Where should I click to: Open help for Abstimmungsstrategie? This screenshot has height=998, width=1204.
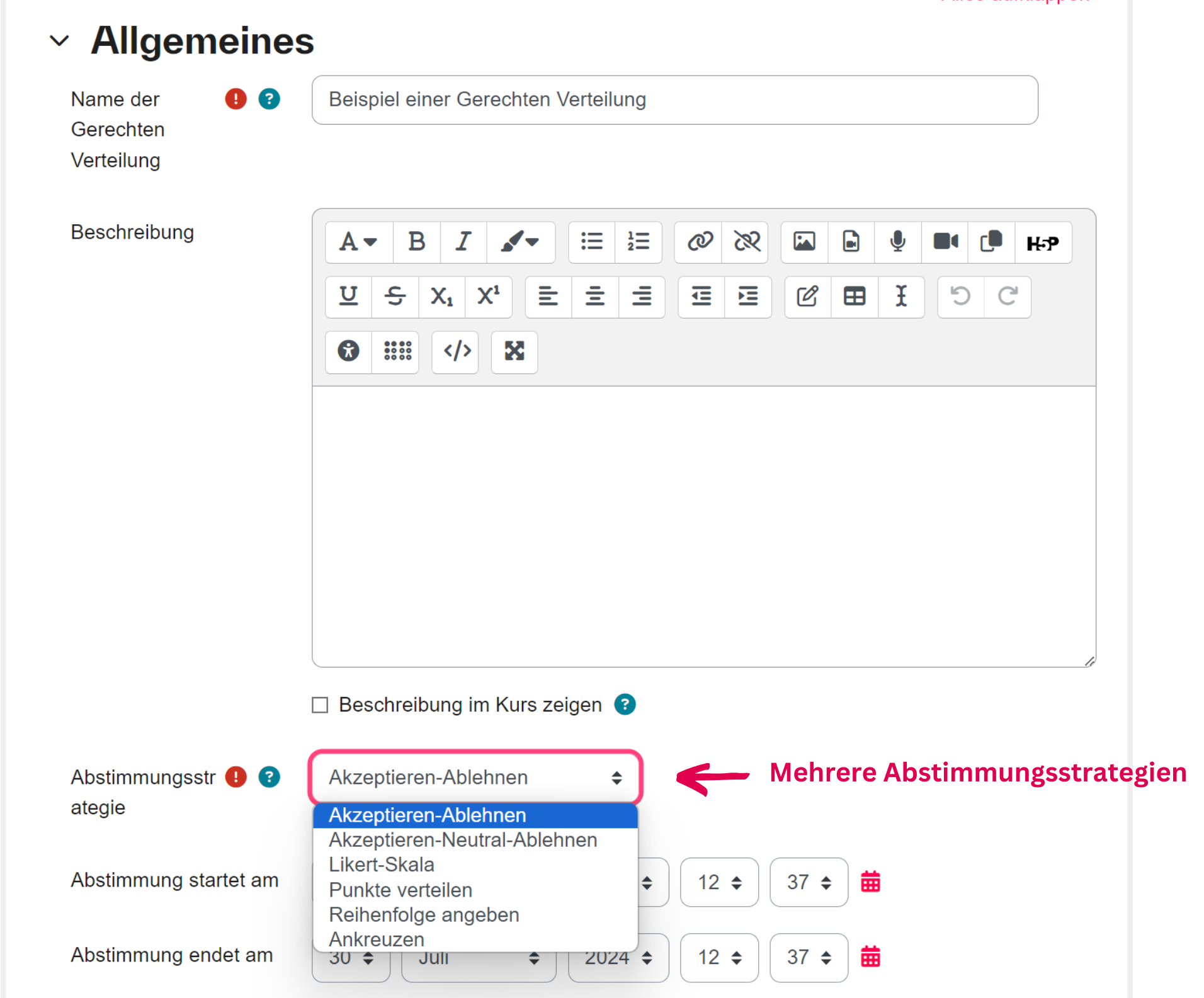point(269,777)
